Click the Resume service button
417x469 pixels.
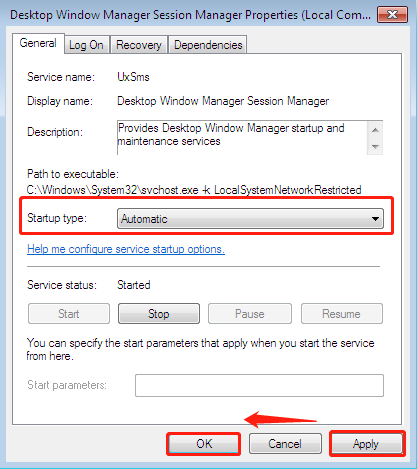click(342, 314)
